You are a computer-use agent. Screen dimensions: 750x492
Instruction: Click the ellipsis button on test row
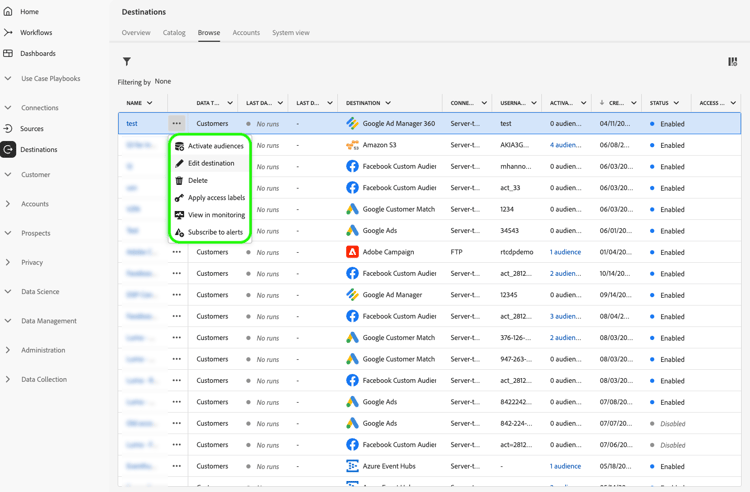coord(177,124)
